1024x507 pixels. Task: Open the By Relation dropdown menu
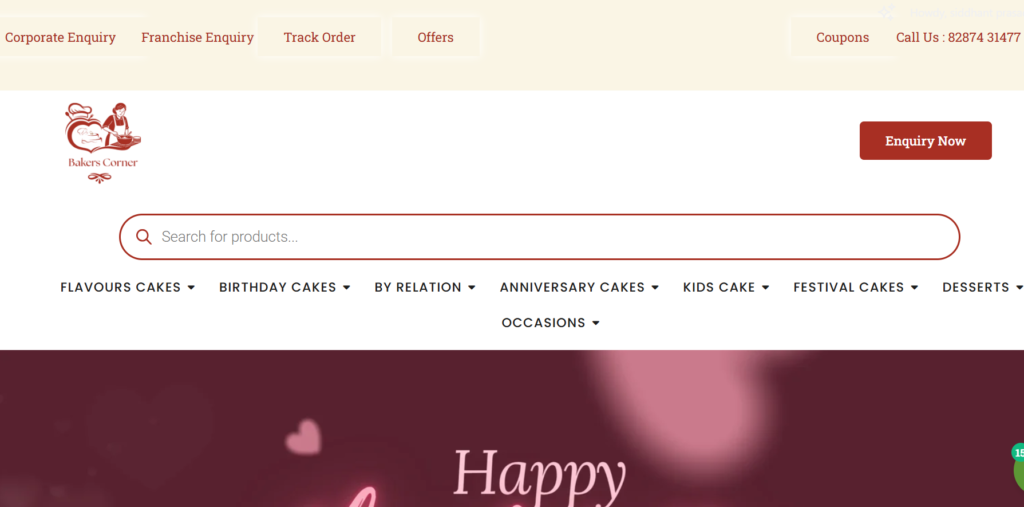pyautogui.click(x=425, y=287)
